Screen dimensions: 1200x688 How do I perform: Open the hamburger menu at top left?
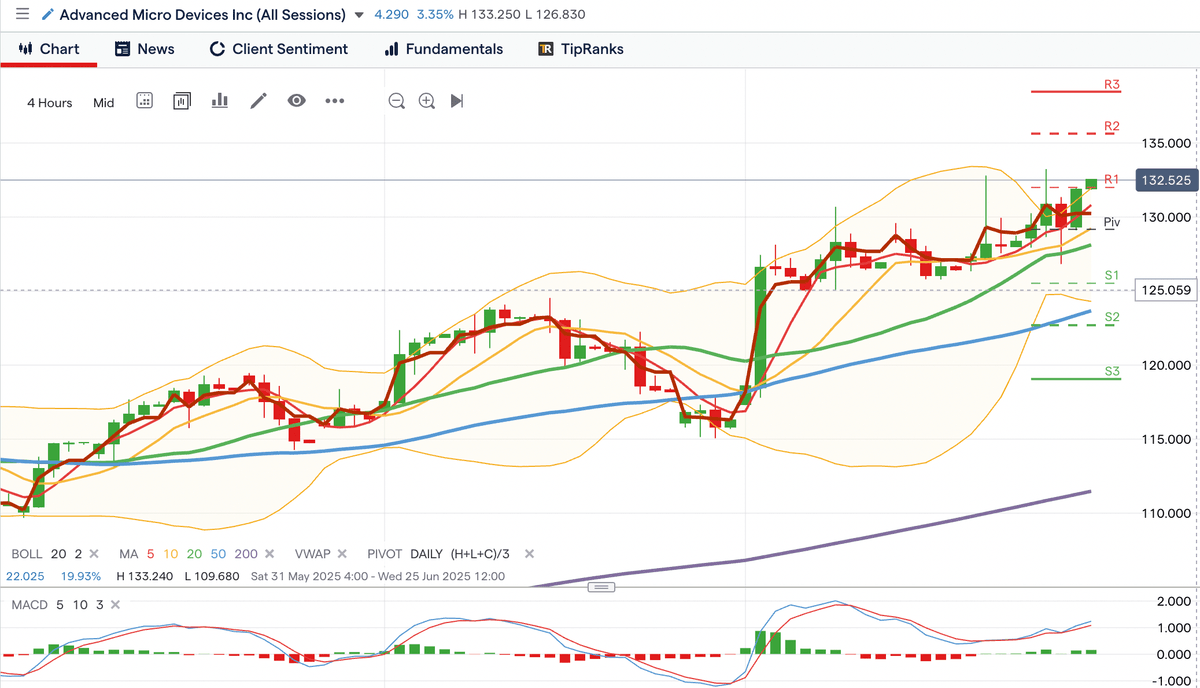point(22,15)
